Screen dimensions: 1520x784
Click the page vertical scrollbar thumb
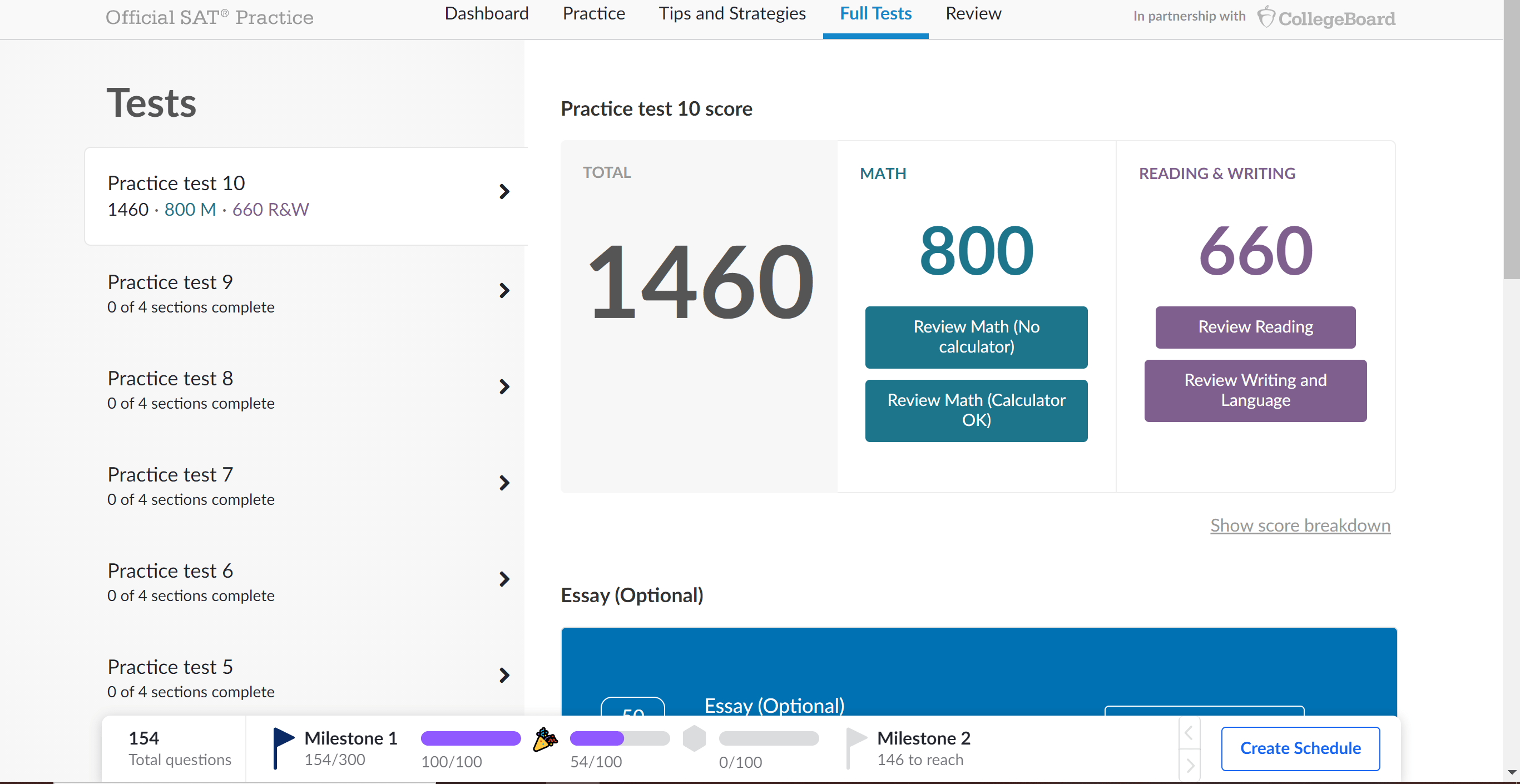pyautogui.click(x=1512, y=139)
